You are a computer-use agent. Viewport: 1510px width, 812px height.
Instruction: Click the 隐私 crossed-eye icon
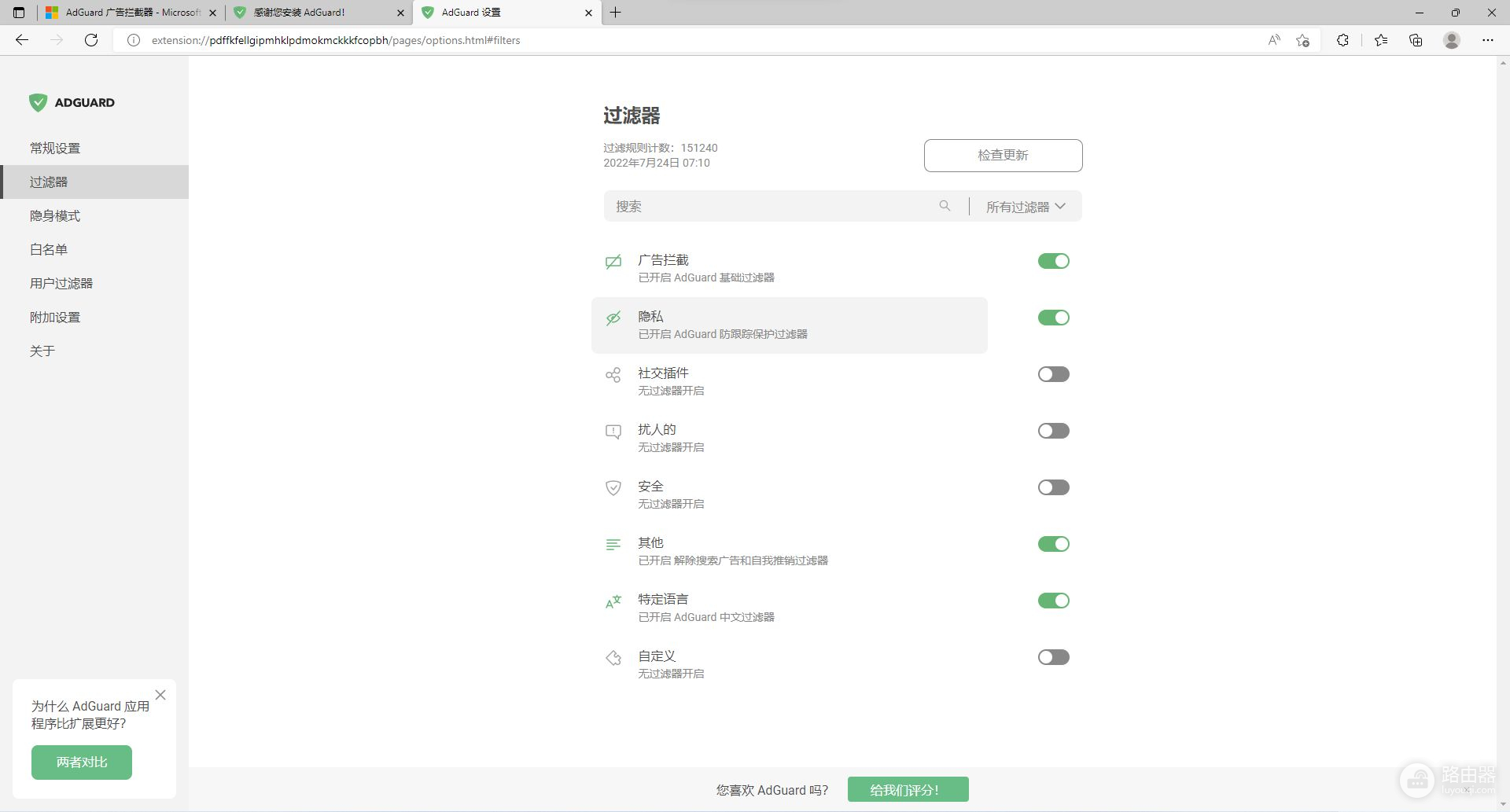(613, 318)
